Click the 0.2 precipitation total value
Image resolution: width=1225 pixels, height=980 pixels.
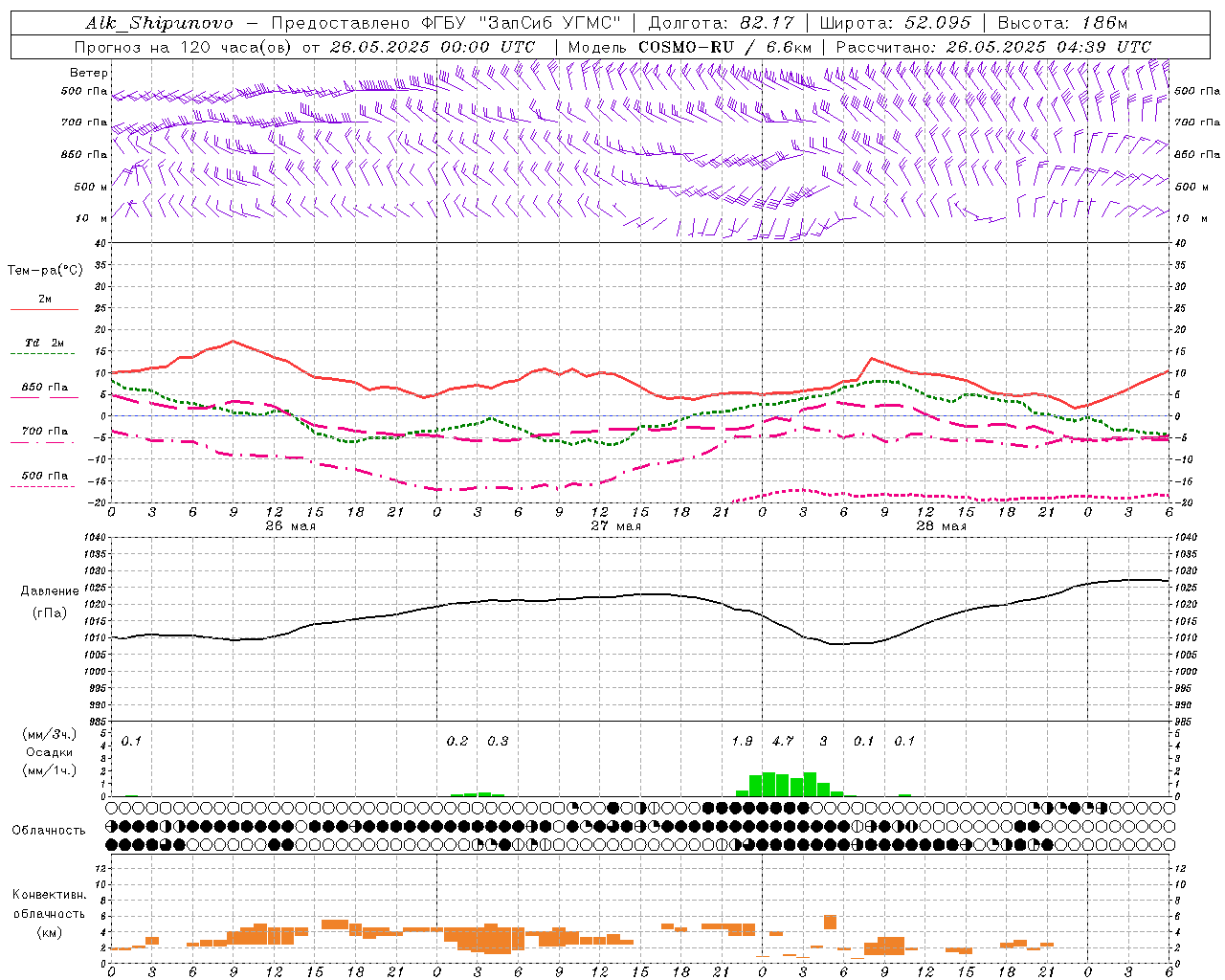(x=457, y=741)
